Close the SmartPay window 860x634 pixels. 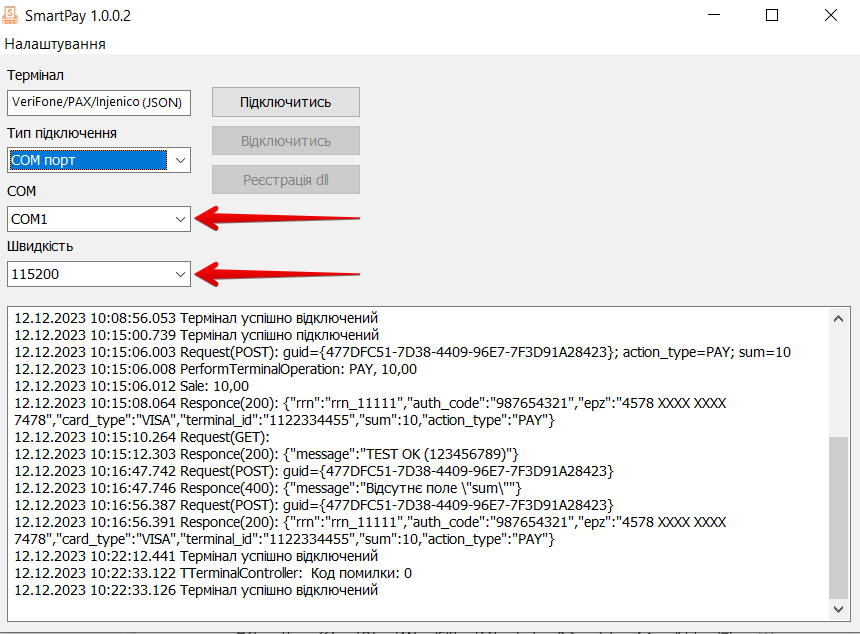coord(830,16)
